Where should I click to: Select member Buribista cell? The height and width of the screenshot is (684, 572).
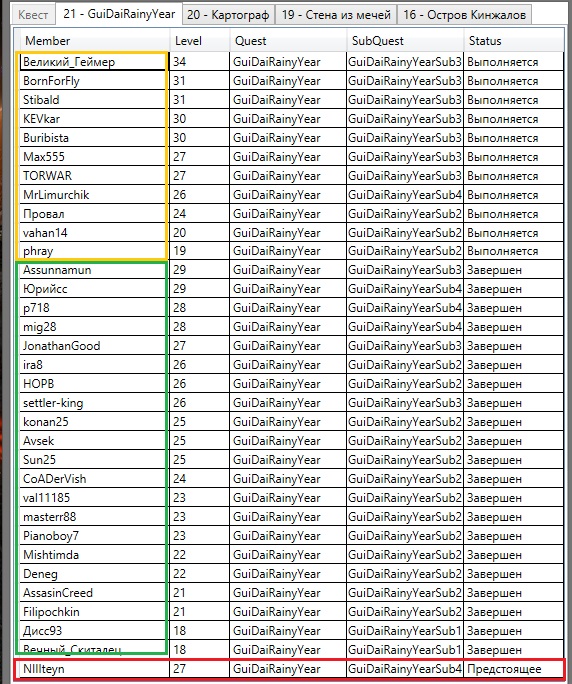93,137
